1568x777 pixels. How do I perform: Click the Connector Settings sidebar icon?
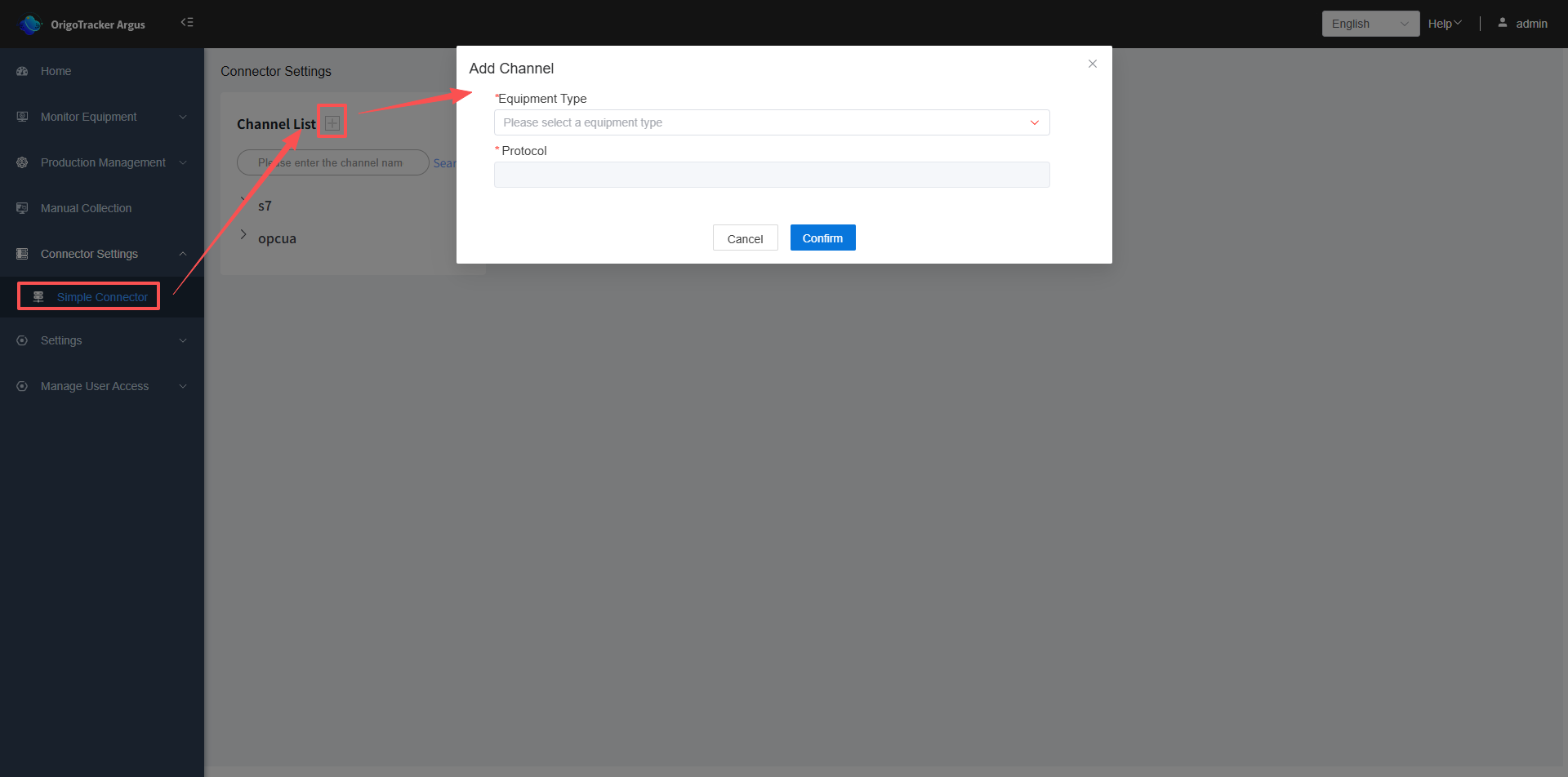coord(22,254)
